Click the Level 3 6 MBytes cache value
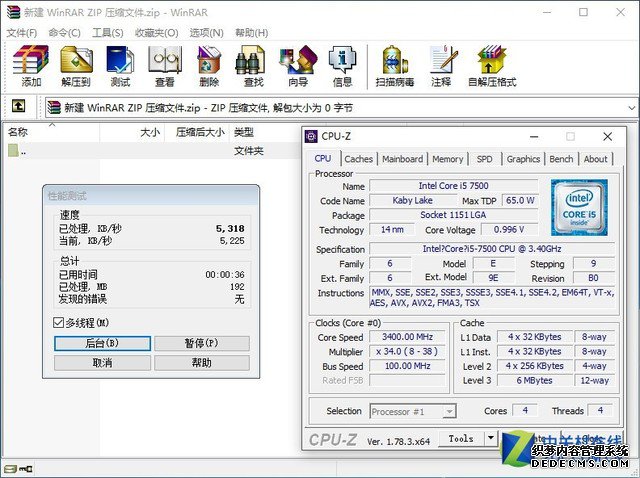The width and height of the screenshot is (640, 478). (x=534, y=380)
